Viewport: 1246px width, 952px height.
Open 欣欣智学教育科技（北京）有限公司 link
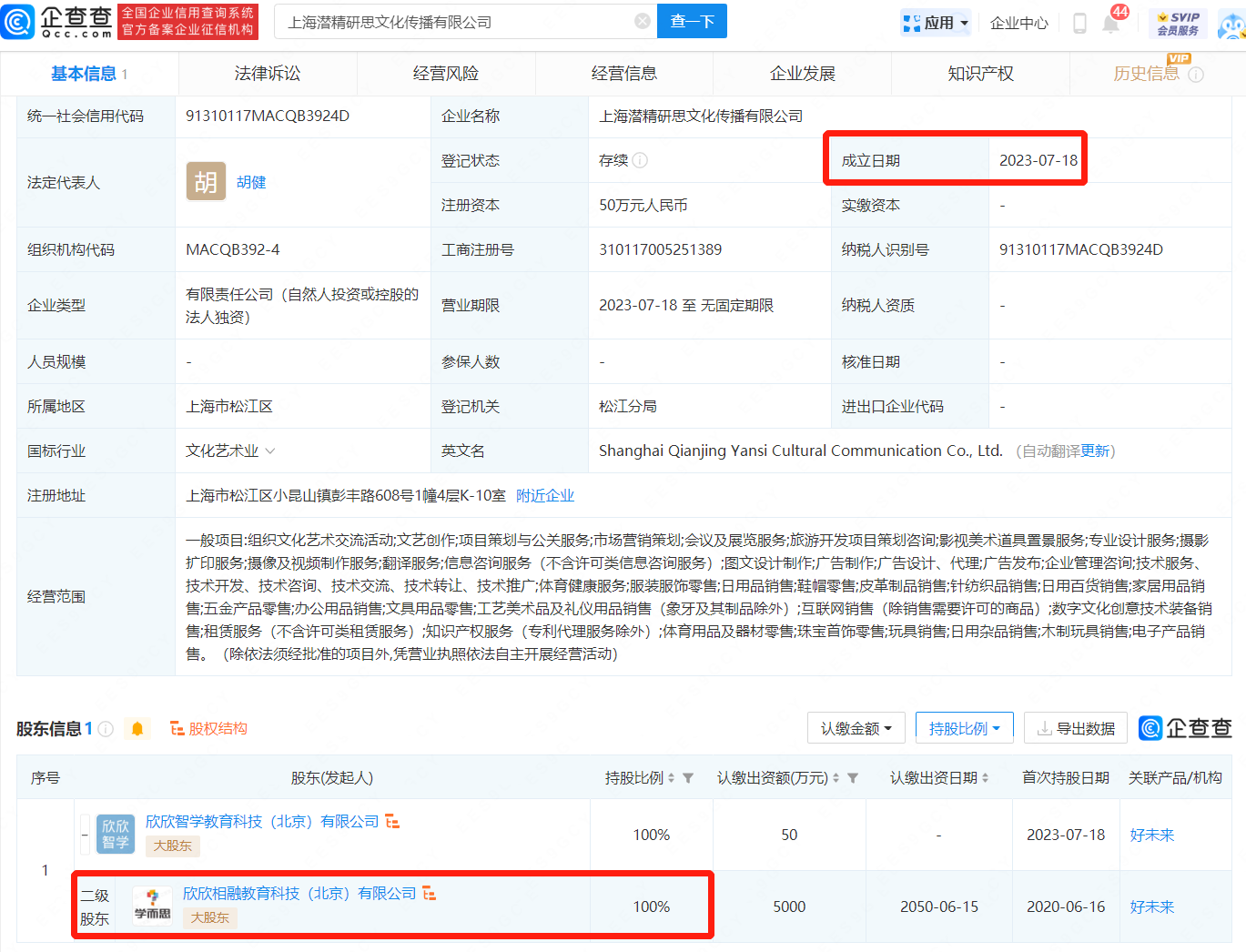click(262, 821)
